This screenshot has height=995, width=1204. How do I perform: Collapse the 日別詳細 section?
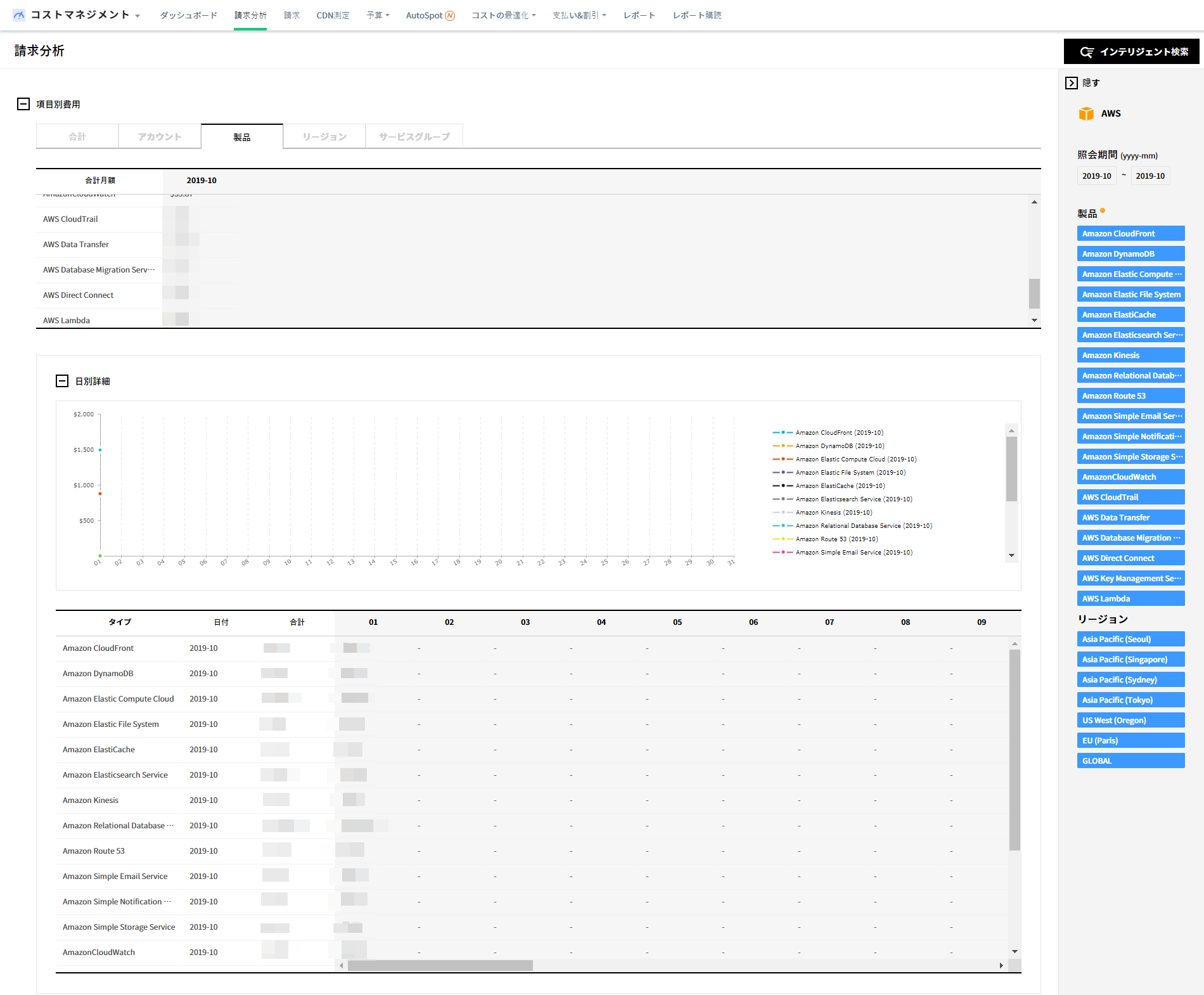tap(62, 381)
